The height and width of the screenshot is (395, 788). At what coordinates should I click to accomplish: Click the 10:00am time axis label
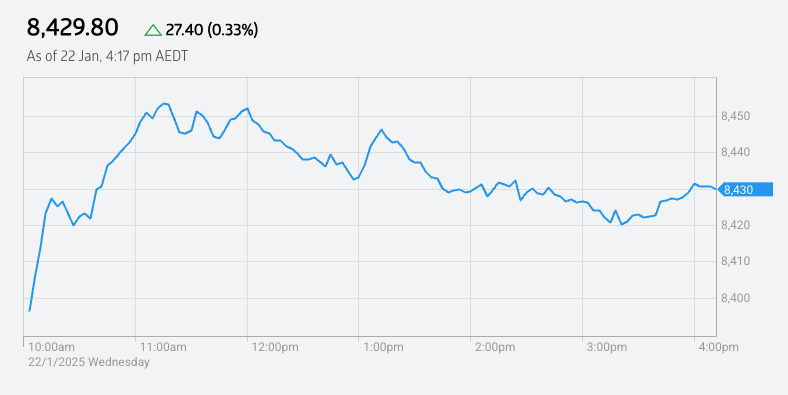51,347
